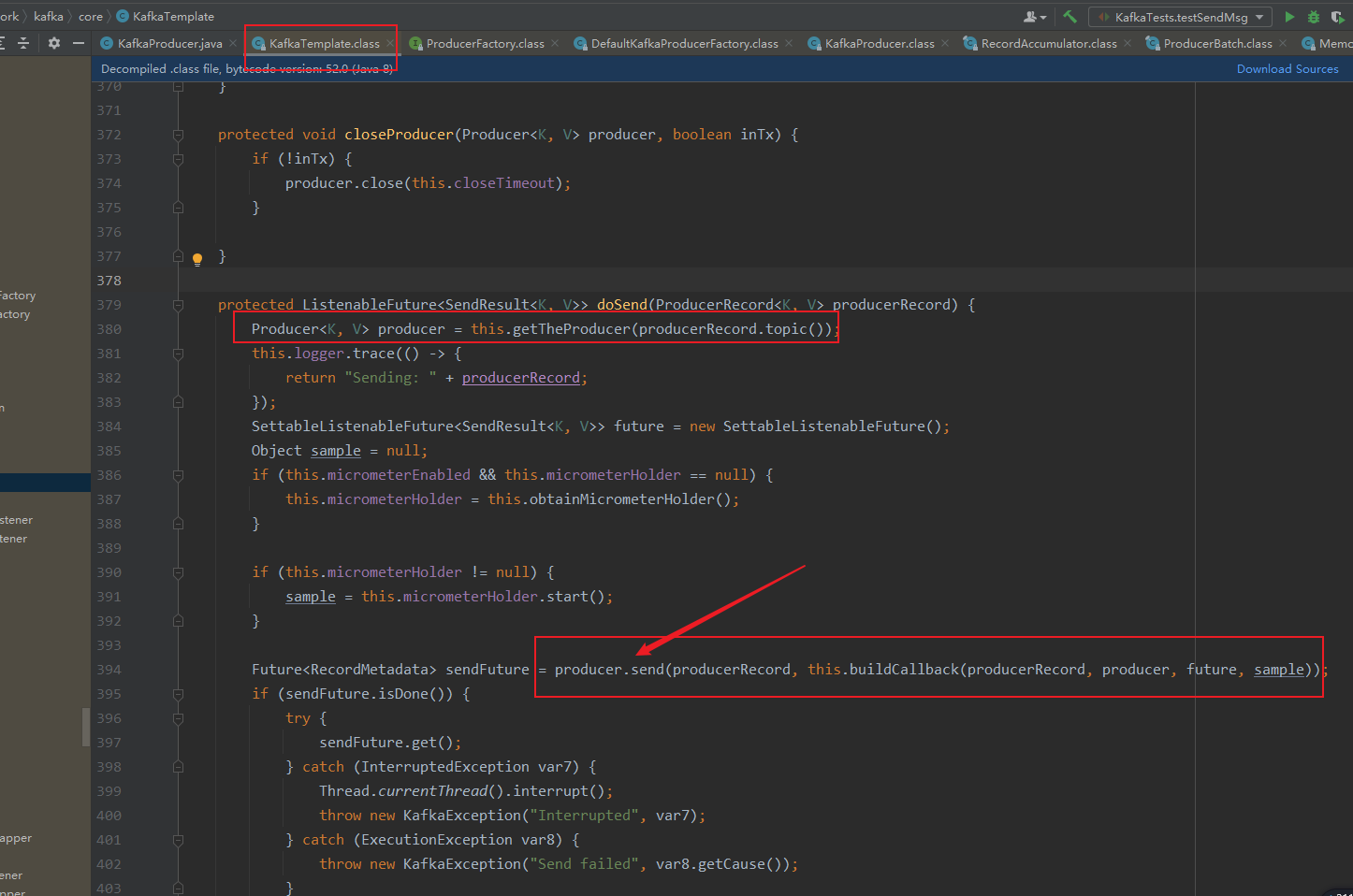
Task: Run with coverage using the shield icon
Action: [x=1337, y=17]
